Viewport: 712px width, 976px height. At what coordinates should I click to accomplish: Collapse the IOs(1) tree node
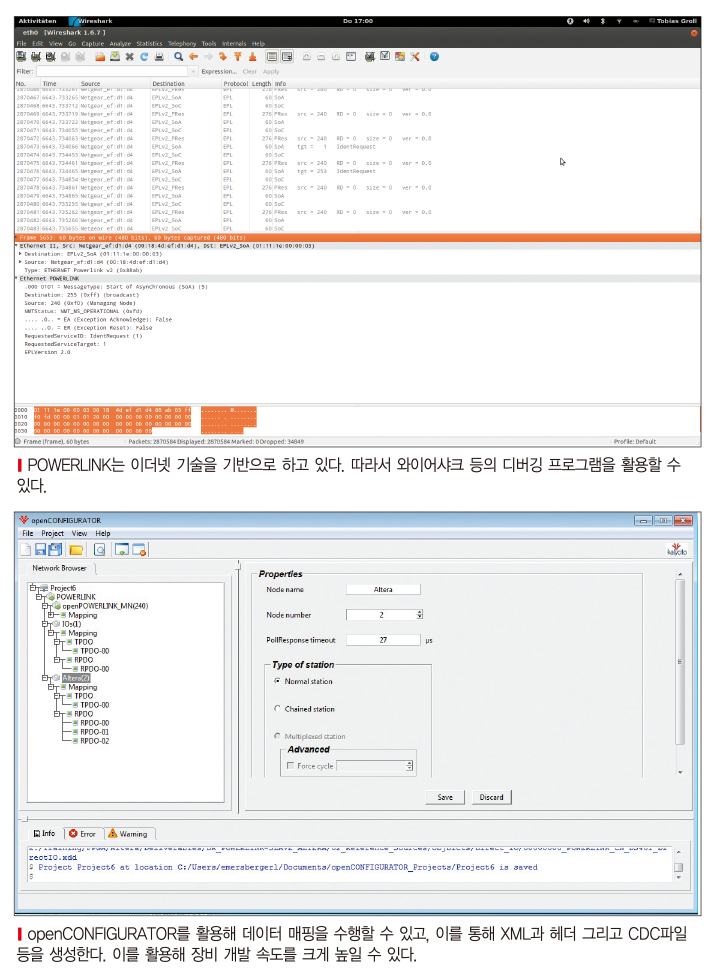click(45, 624)
